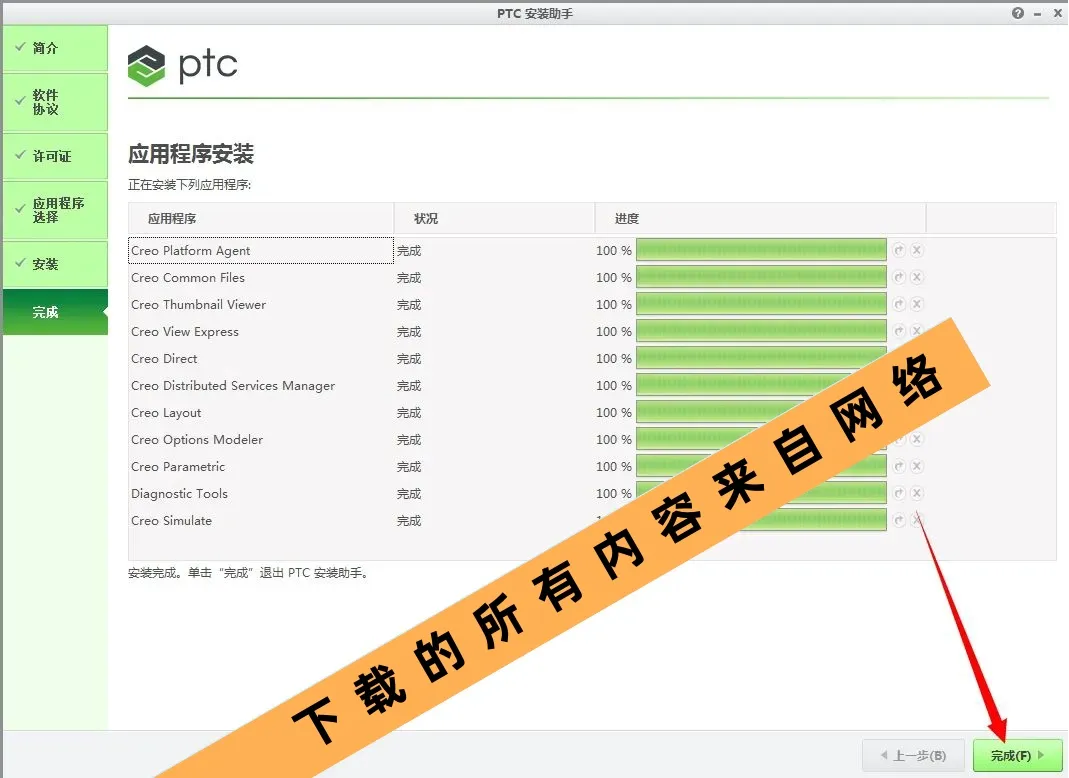The image size is (1069, 778).
Task: Minimize the PTC 安装助手 window
Action: point(1038,14)
